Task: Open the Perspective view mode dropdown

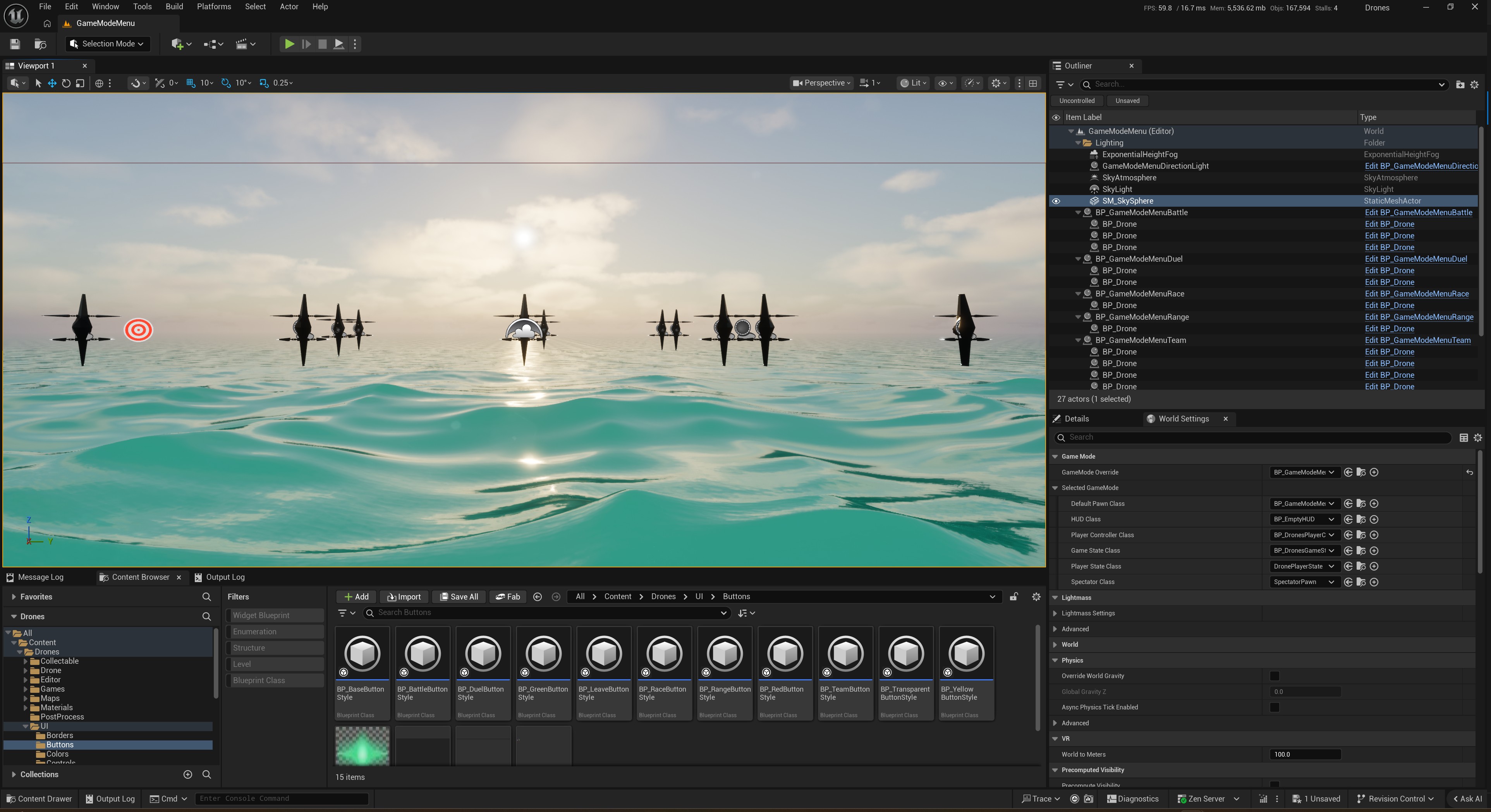Action: pos(821,83)
